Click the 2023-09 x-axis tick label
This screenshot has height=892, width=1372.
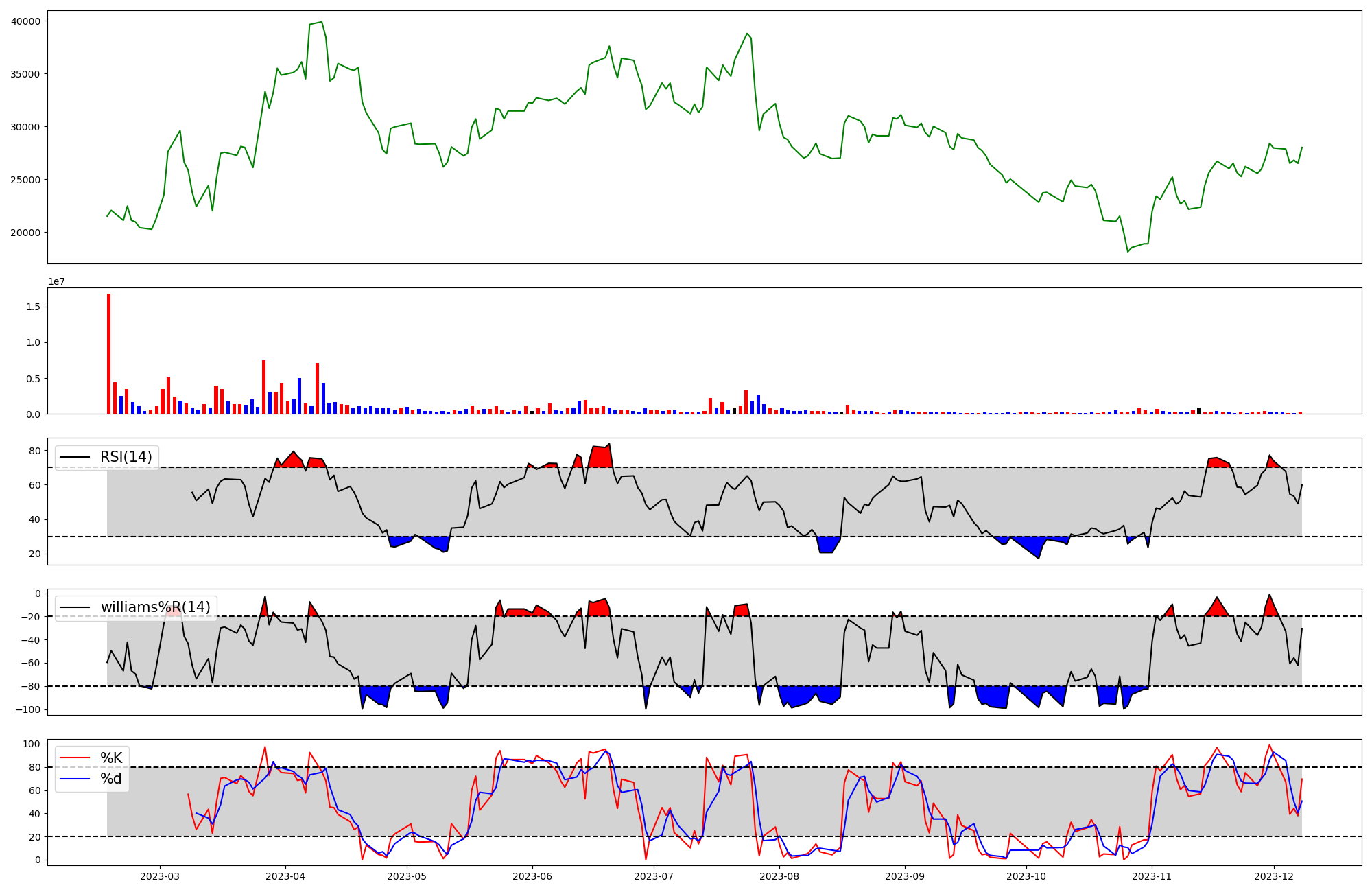tap(905, 876)
